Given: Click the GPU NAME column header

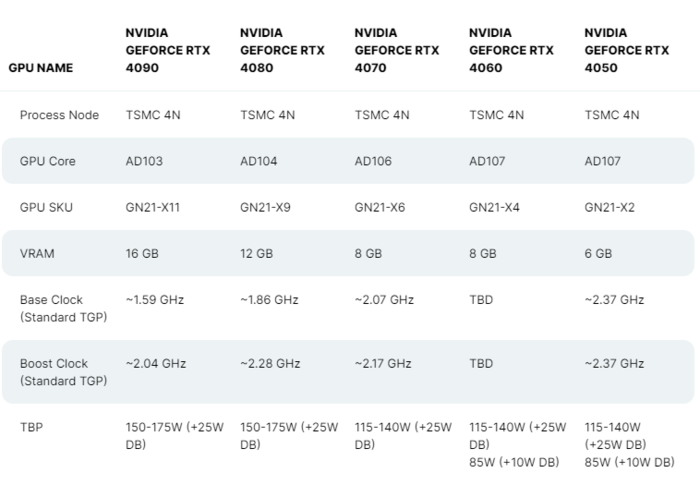Looking at the screenshot, I should pyautogui.click(x=40, y=68).
